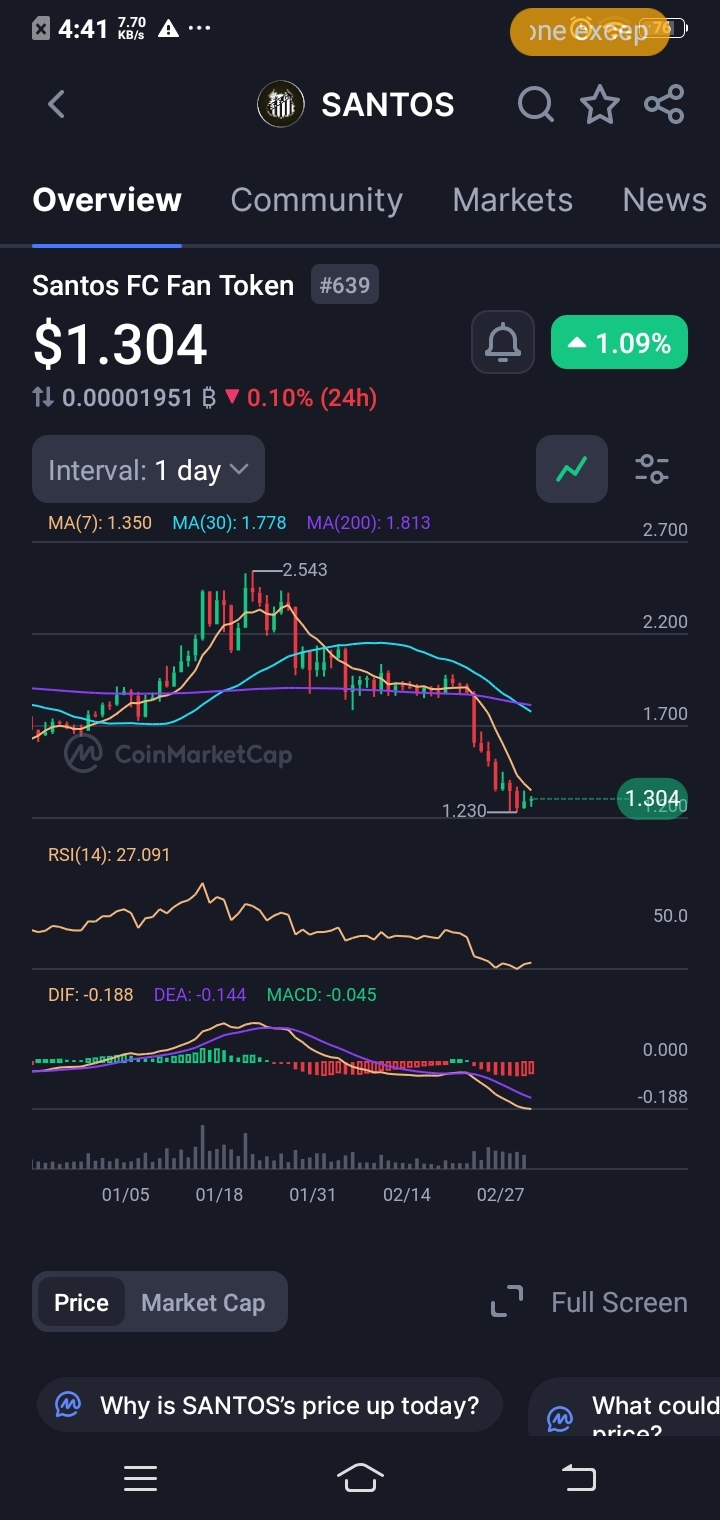Swap currency with the arrows beside BTC price
Image resolution: width=720 pixels, height=1520 pixels.
click(x=43, y=398)
